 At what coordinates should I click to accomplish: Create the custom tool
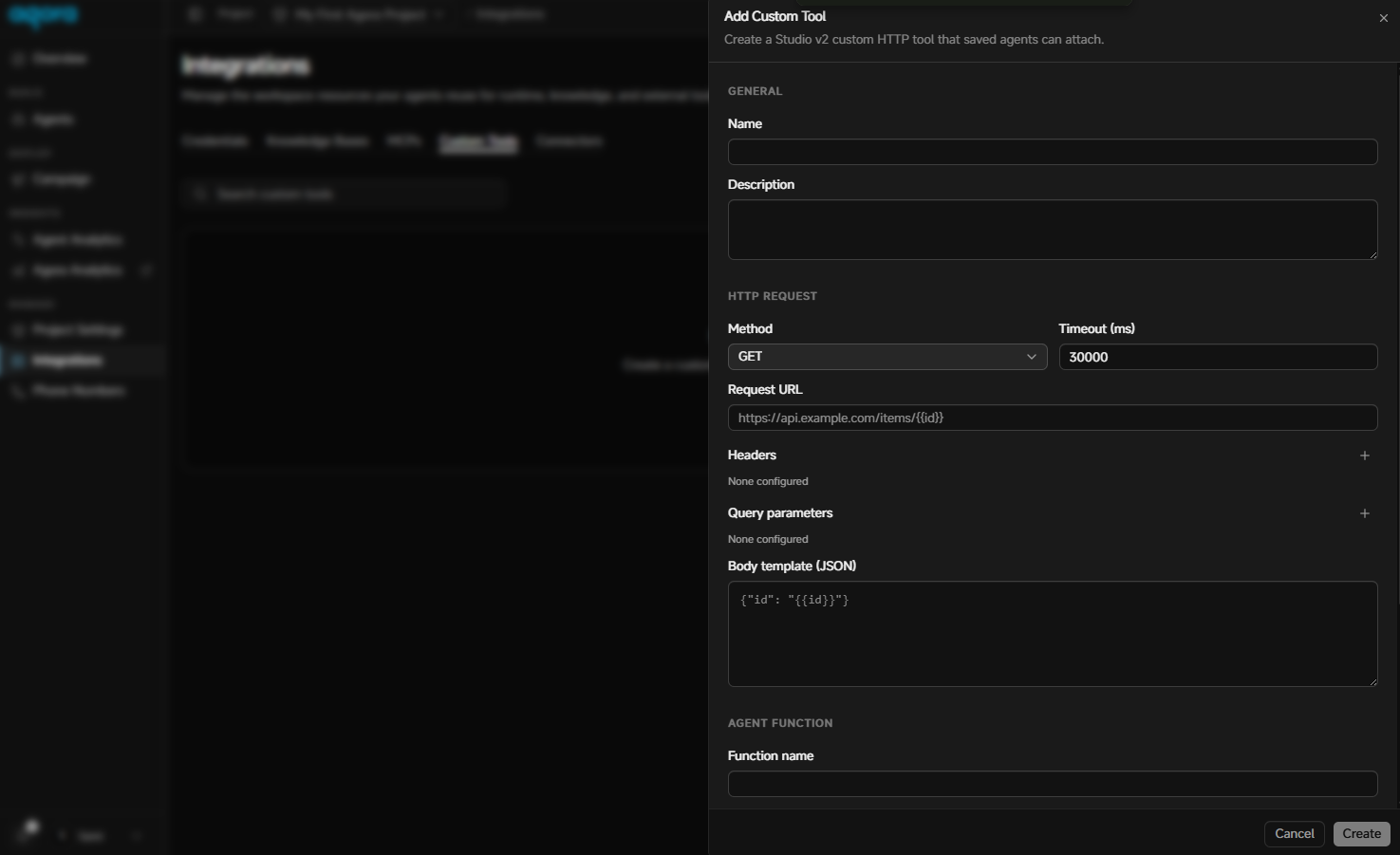pos(1362,834)
